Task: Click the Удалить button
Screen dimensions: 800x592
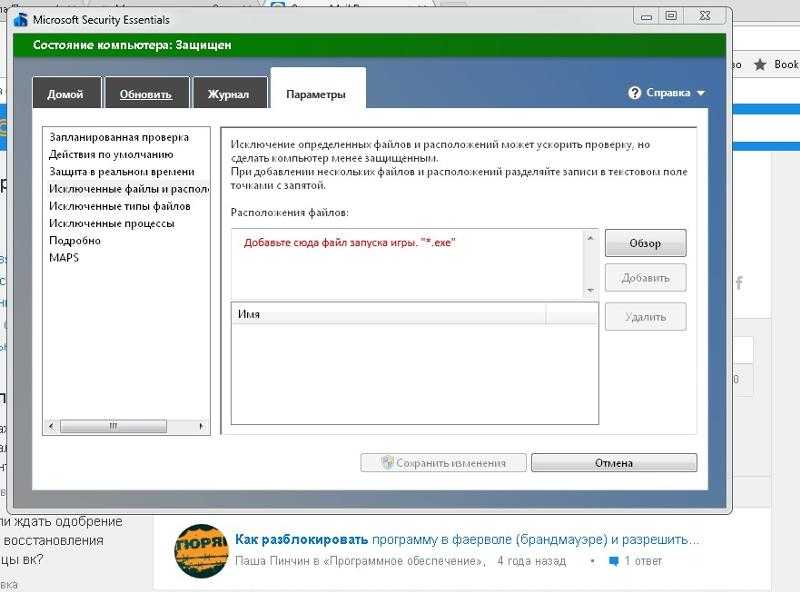Action: click(x=645, y=317)
